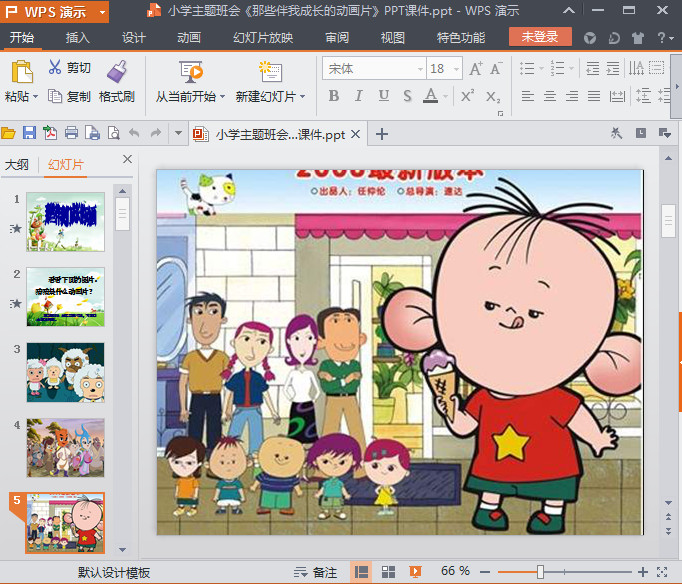
Task: Open the 审阅 ribbon tab
Action: 337,38
